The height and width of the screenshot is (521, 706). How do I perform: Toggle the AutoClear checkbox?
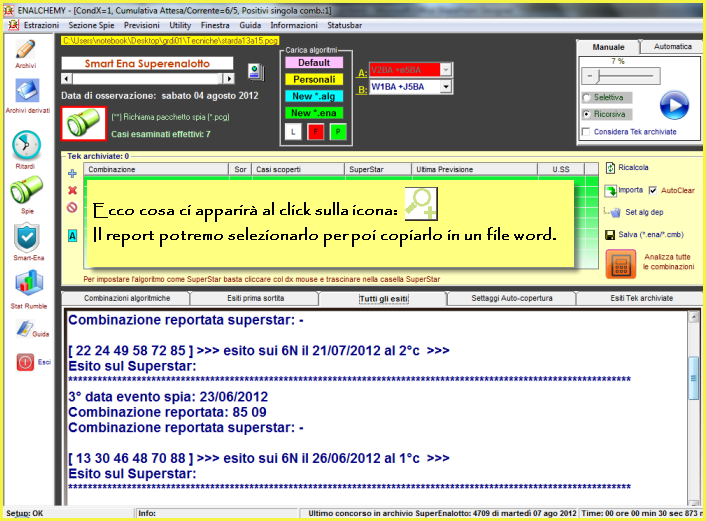tap(653, 190)
